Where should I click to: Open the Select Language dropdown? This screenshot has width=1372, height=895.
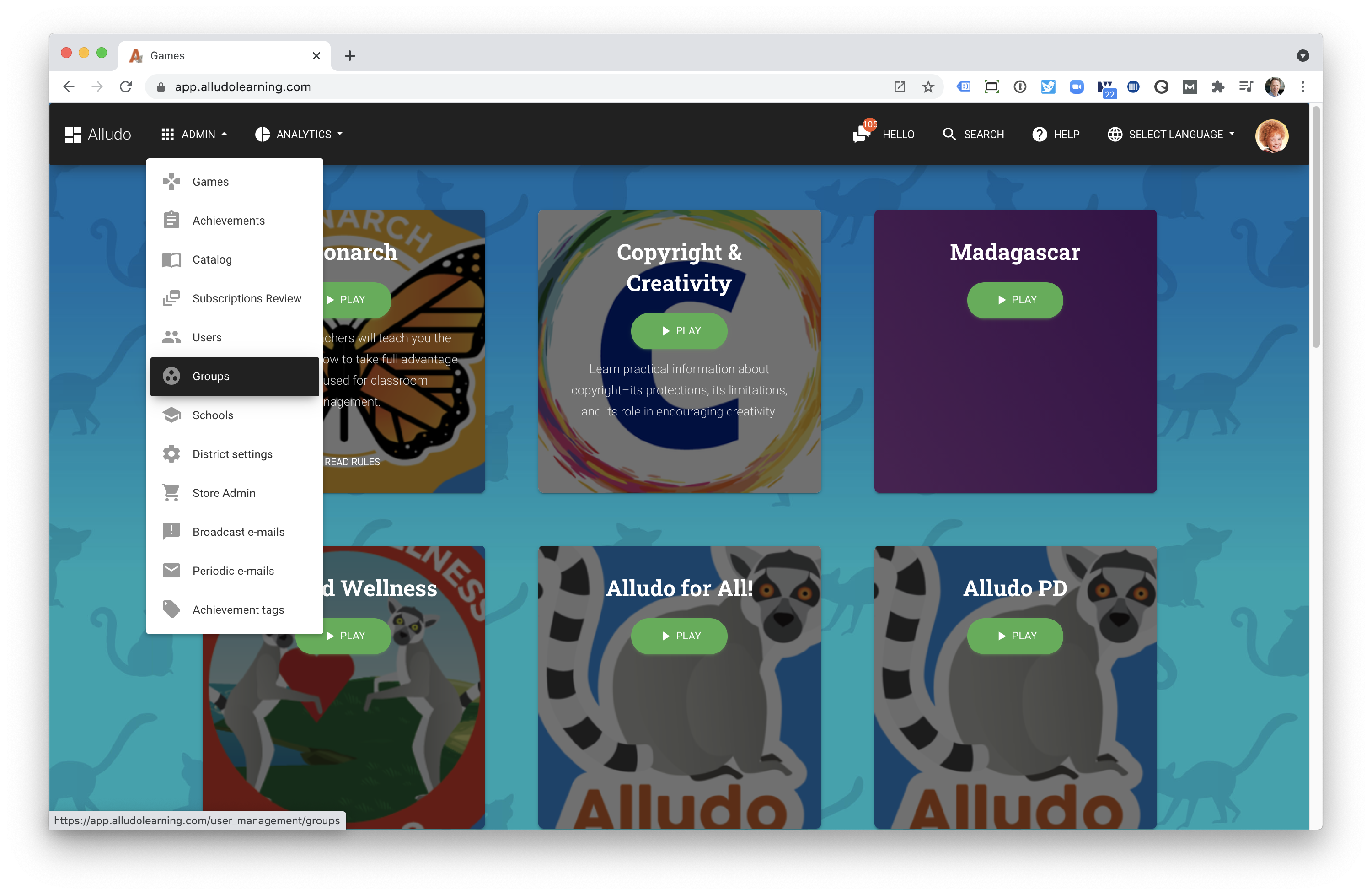1171,135
